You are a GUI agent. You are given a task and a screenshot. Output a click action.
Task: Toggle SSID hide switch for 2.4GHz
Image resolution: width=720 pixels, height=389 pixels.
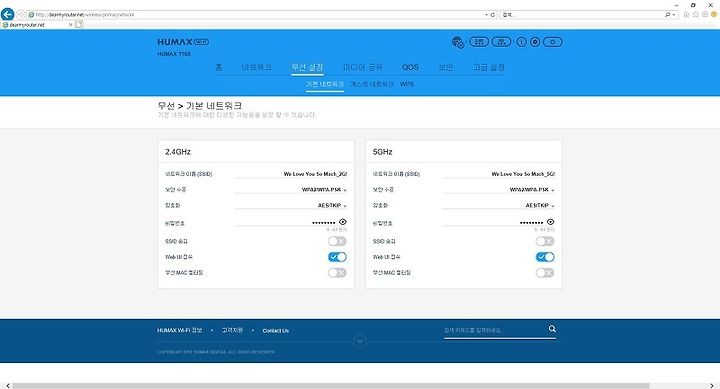[337, 241]
